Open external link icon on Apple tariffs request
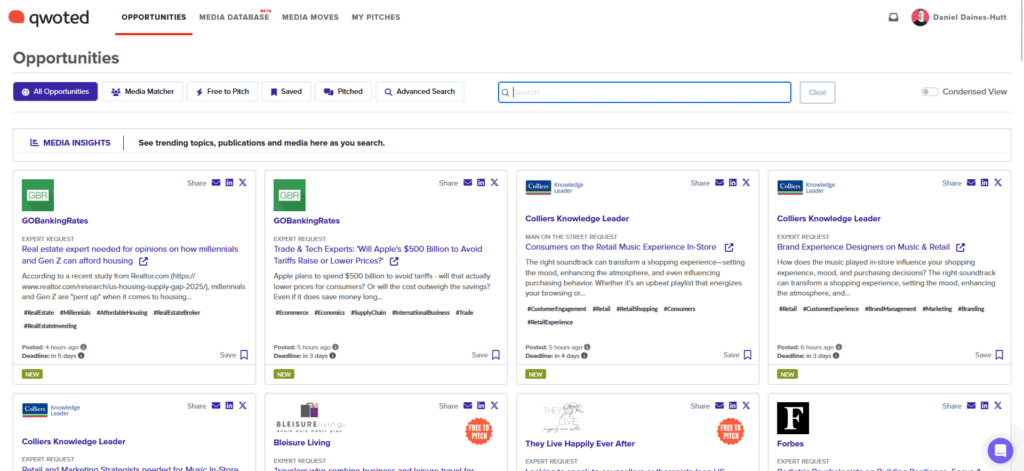1024x471 pixels. (x=394, y=261)
